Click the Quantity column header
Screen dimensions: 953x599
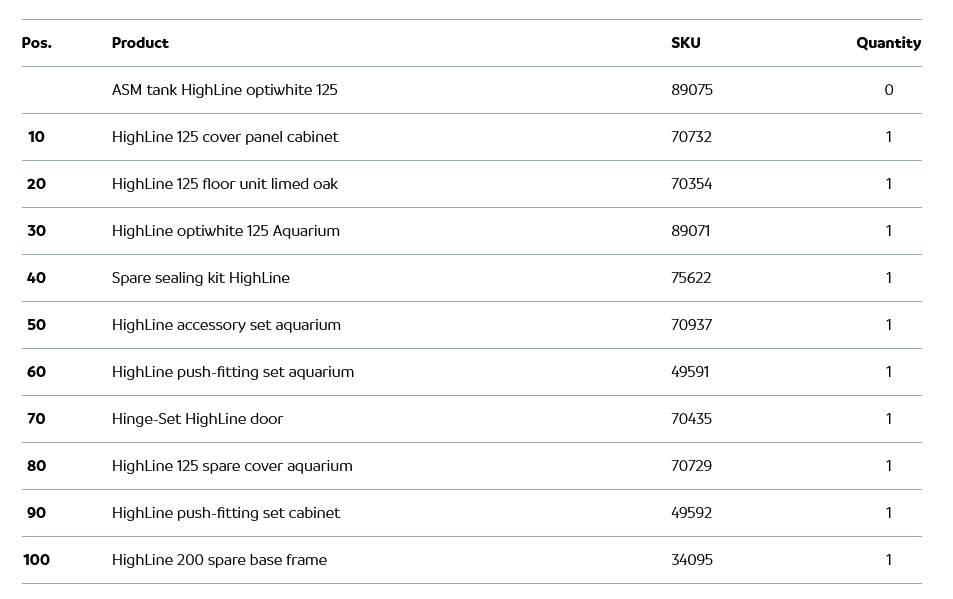(888, 43)
